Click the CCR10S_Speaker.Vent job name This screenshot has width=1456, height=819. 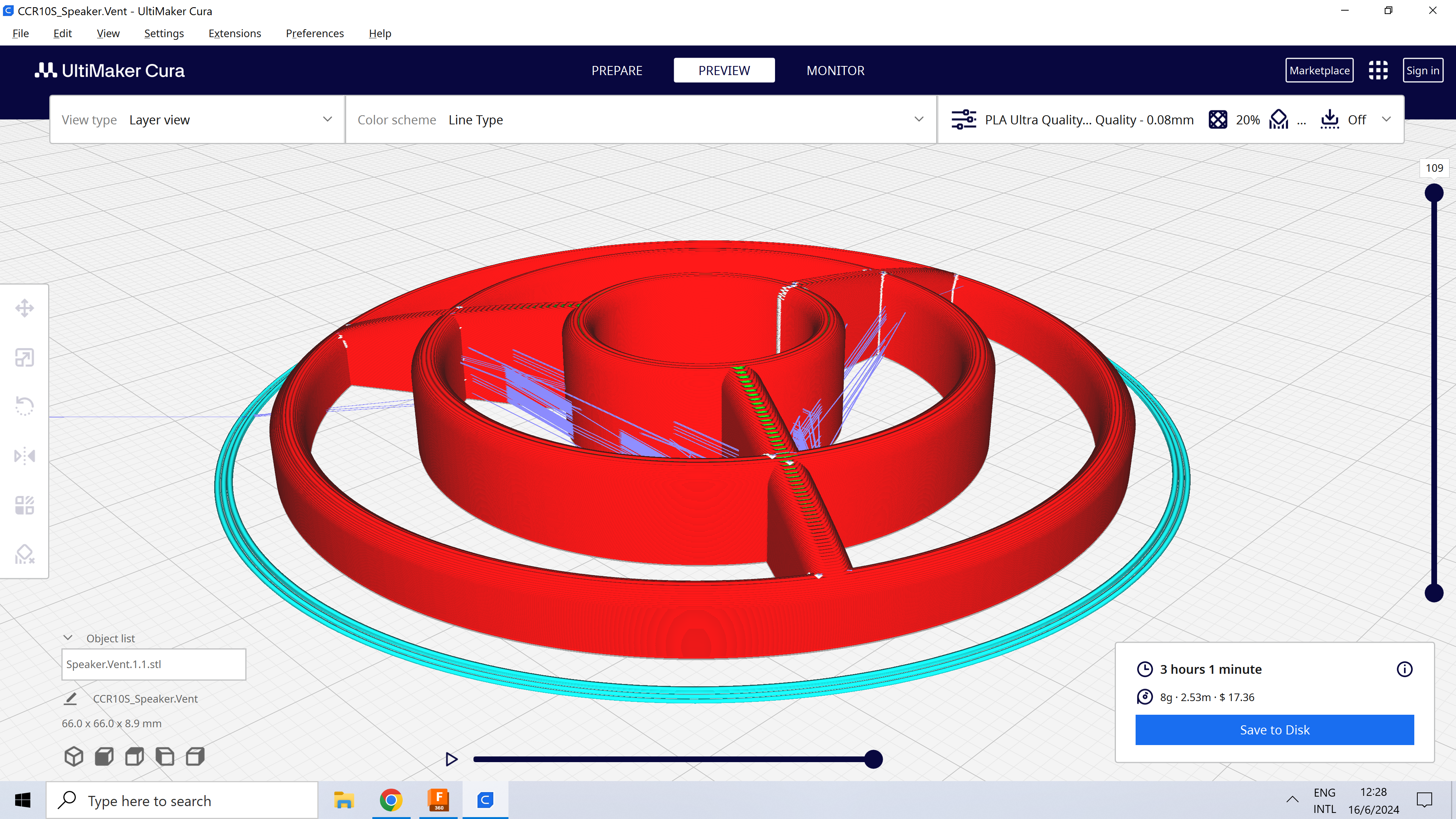pos(145,698)
